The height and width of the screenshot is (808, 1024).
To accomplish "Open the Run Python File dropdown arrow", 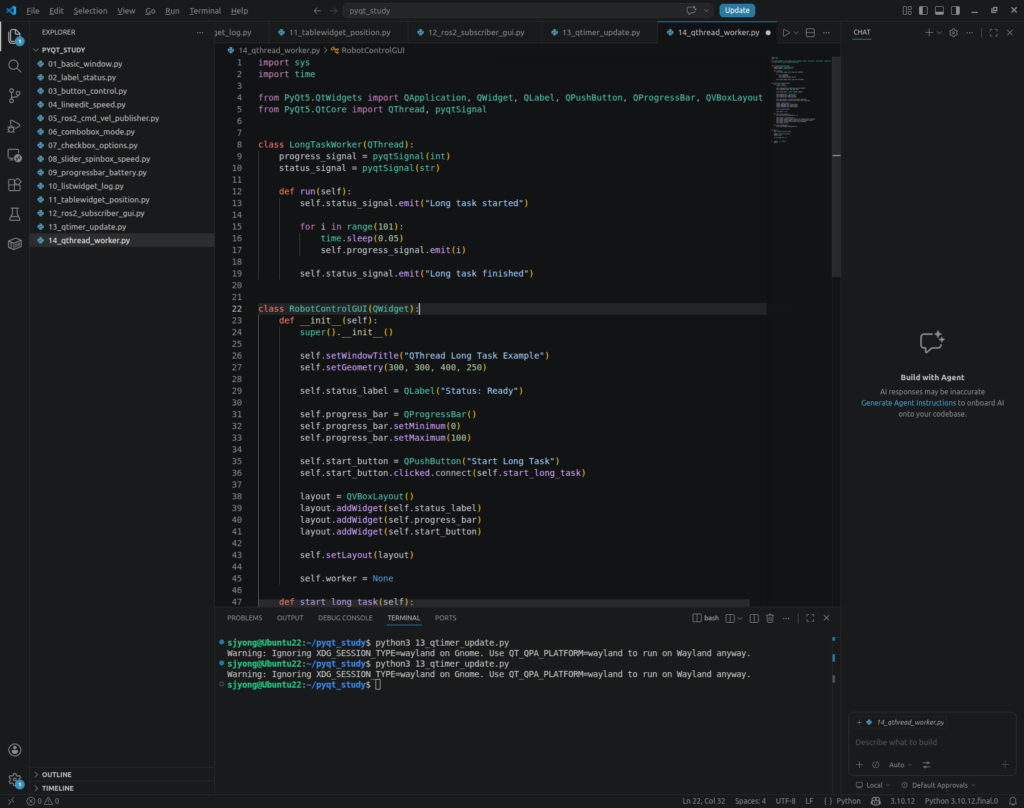I will click(x=796, y=33).
